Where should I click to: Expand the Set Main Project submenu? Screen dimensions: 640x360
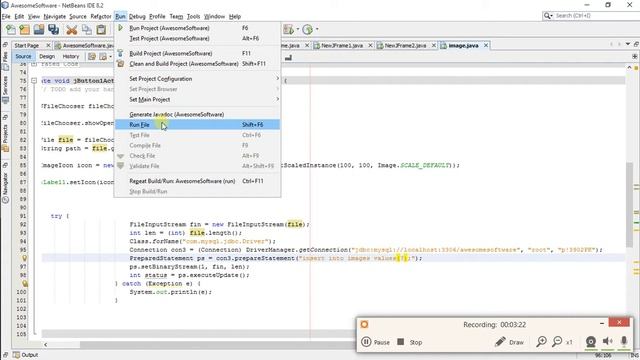click(198, 99)
